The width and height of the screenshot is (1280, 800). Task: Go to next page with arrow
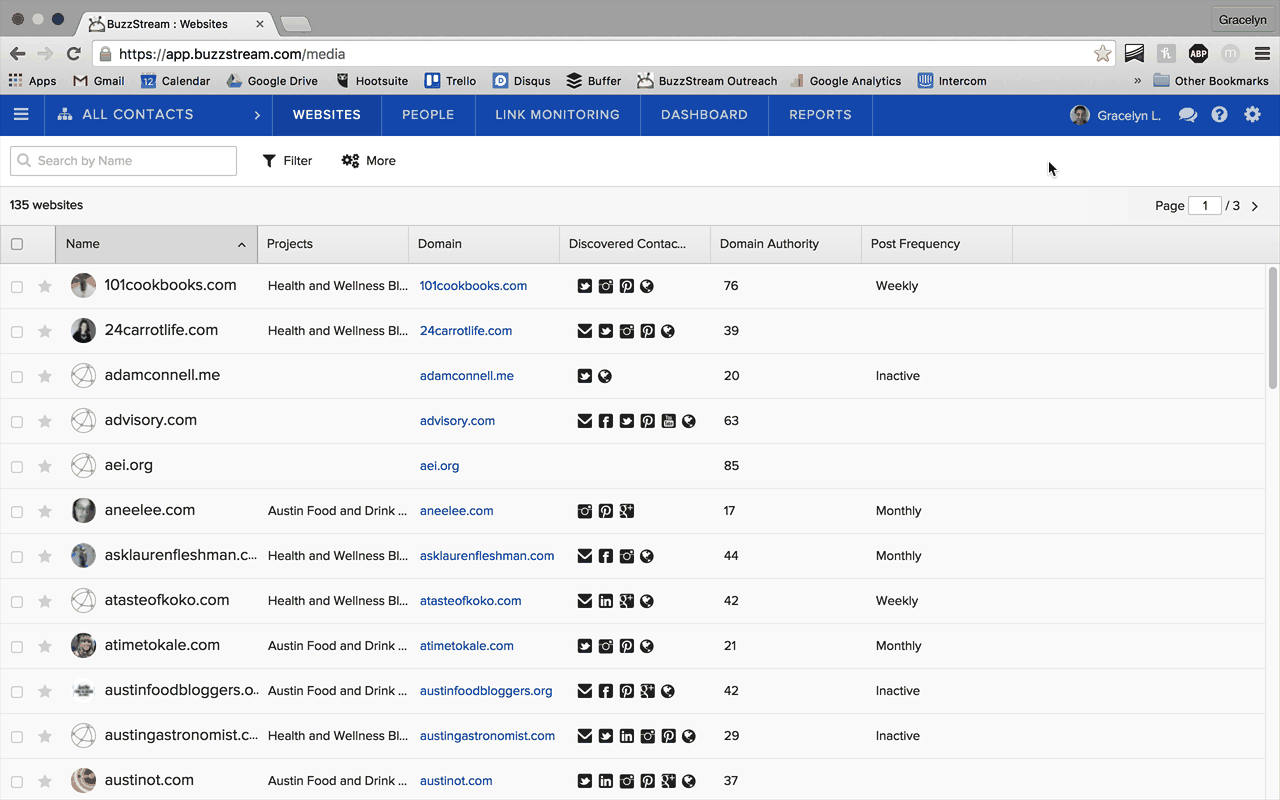tap(1255, 206)
